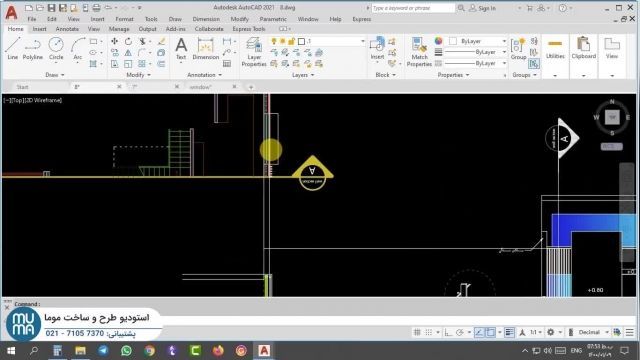Click the Erase tool icon
640x360 pixels.
pyautogui.click(x=162, y=41)
